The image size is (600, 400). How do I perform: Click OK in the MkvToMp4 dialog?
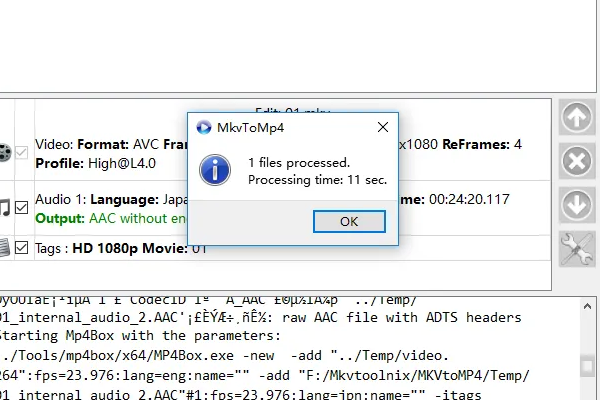point(349,221)
